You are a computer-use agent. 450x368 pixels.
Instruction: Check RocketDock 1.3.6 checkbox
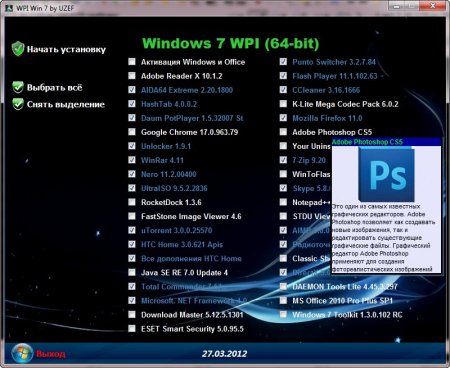coord(132,202)
